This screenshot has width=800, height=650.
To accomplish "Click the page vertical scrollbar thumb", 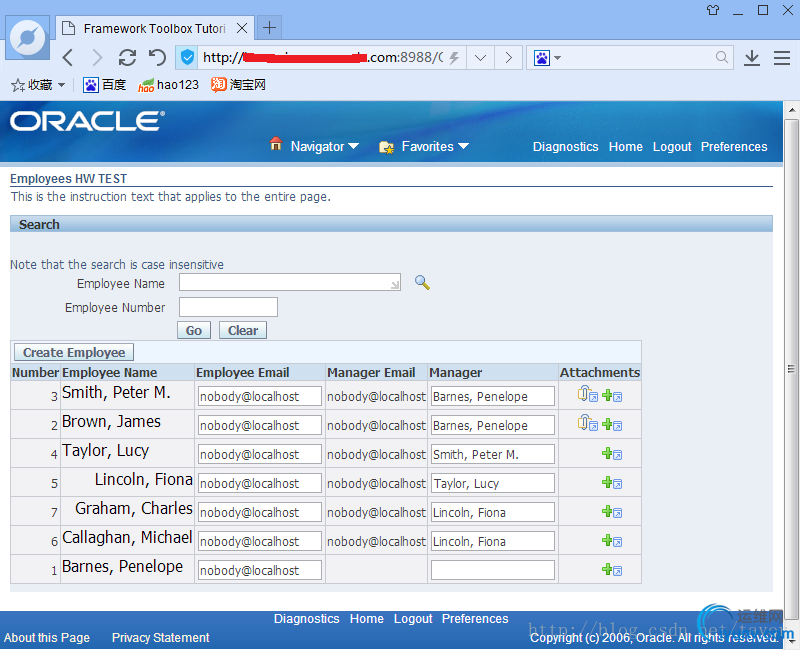I will click(791, 369).
